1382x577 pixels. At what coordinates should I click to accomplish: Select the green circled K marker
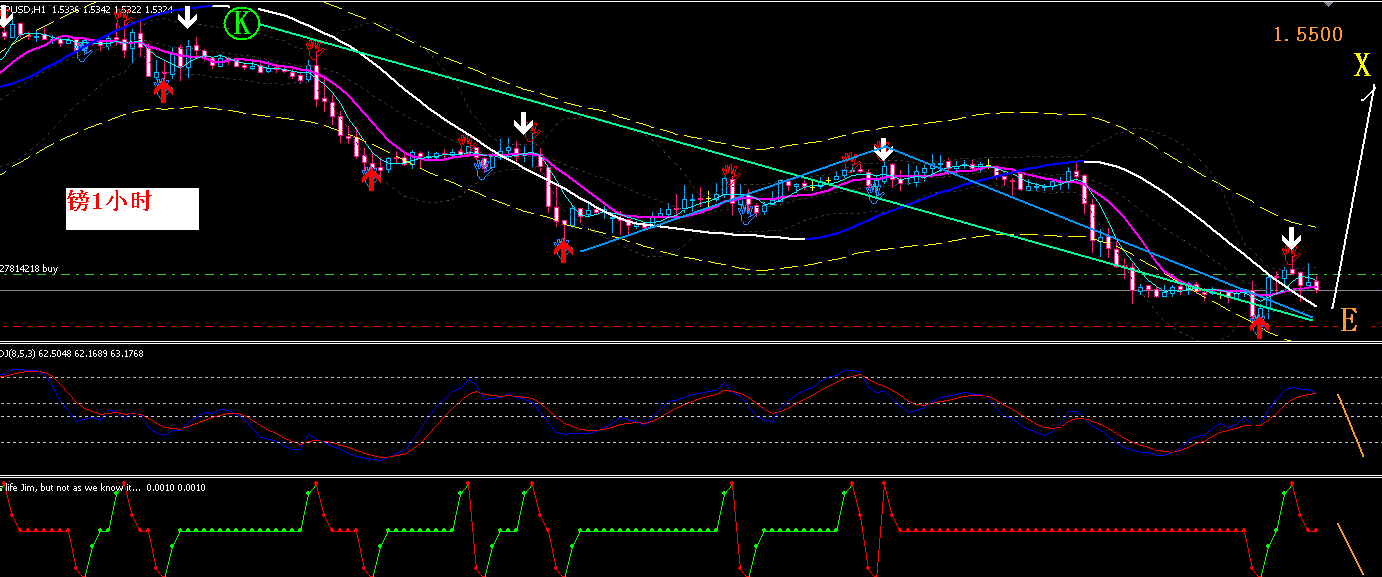(x=241, y=23)
